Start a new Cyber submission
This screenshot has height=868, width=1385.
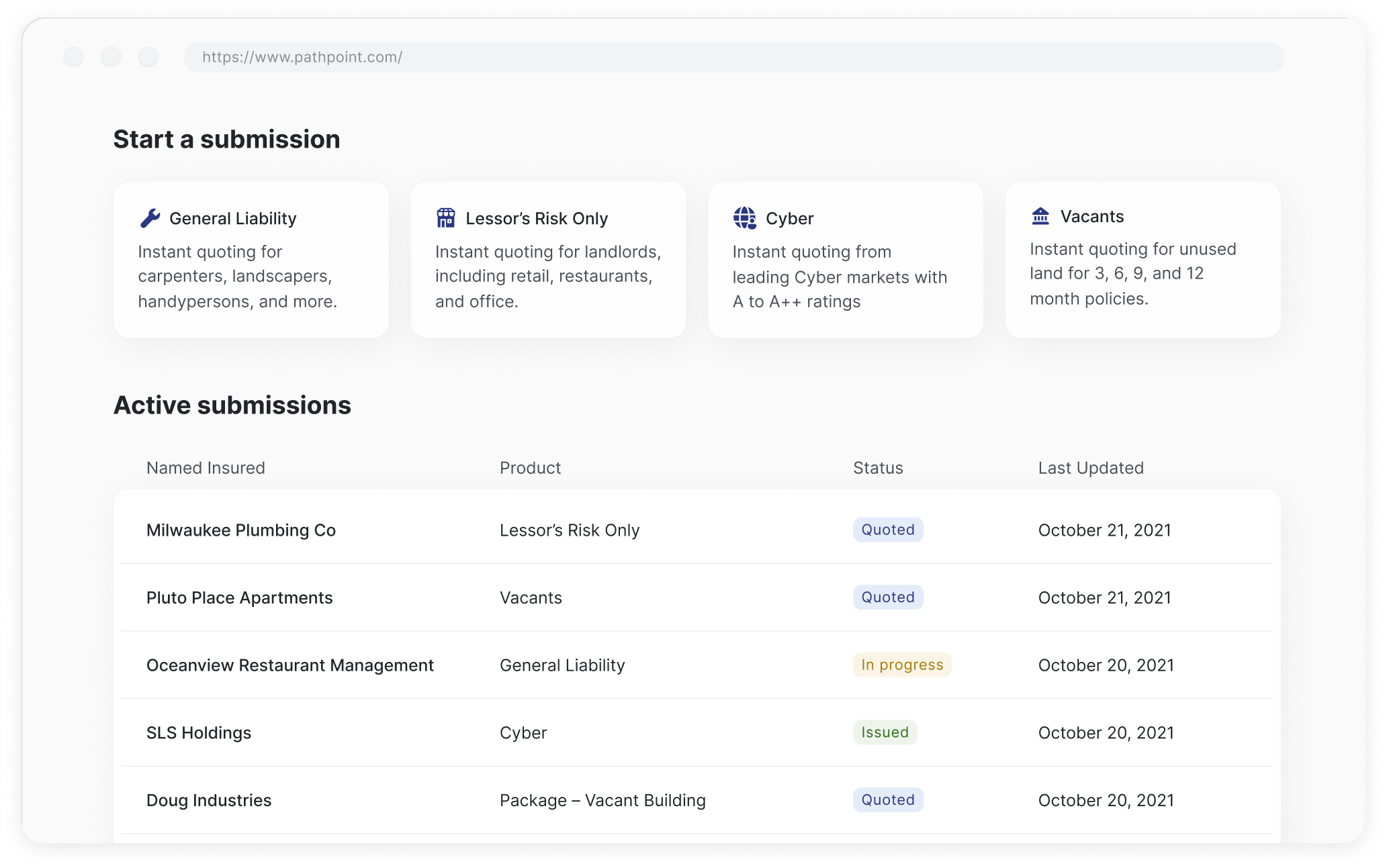coord(845,260)
